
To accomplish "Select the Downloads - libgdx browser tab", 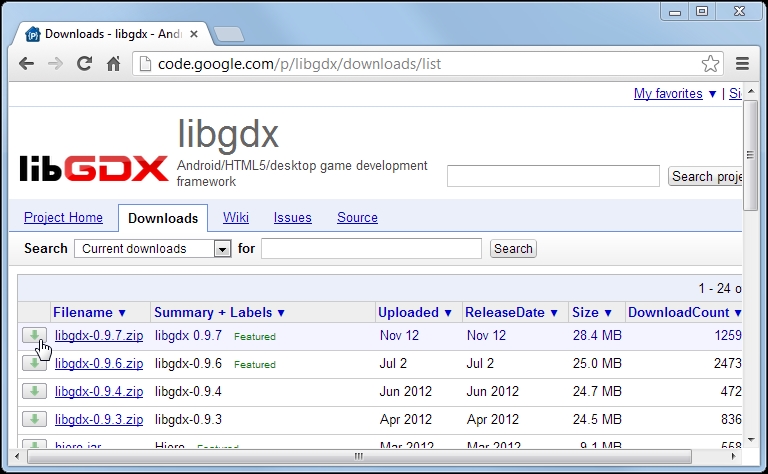I will click(x=113, y=34).
